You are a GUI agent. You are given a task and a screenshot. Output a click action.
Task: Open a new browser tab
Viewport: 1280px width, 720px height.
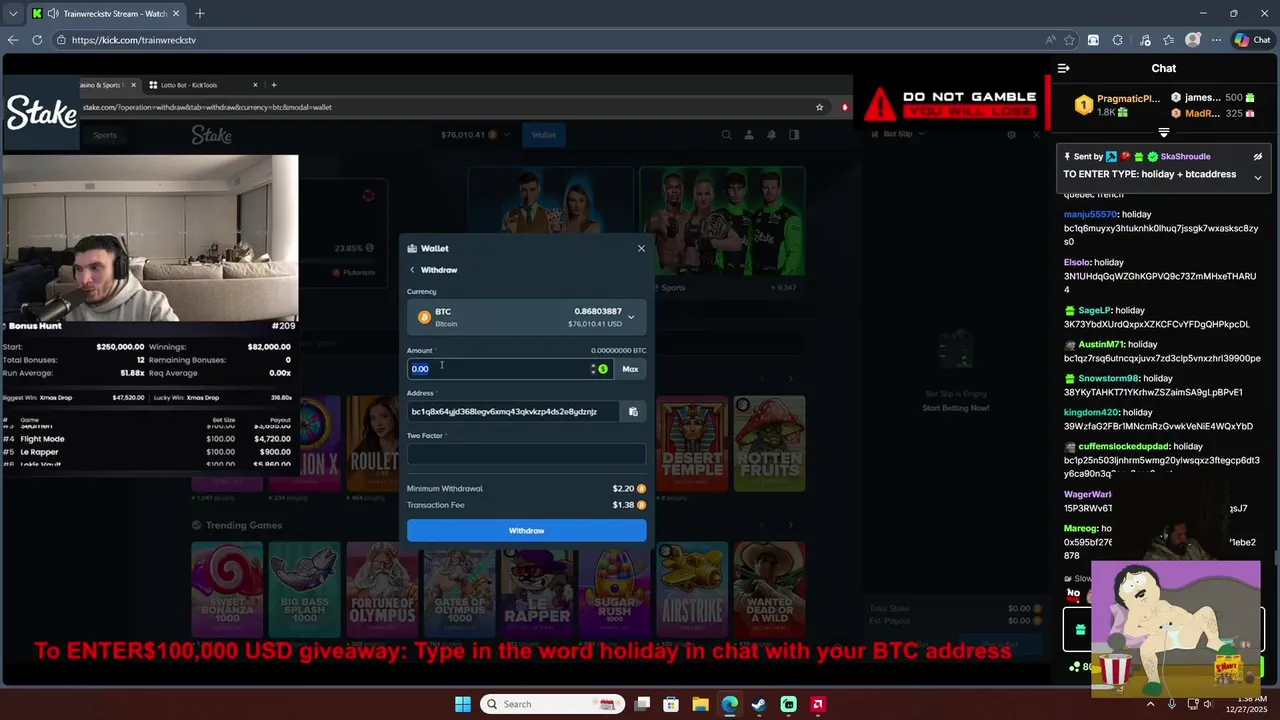(200, 14)
